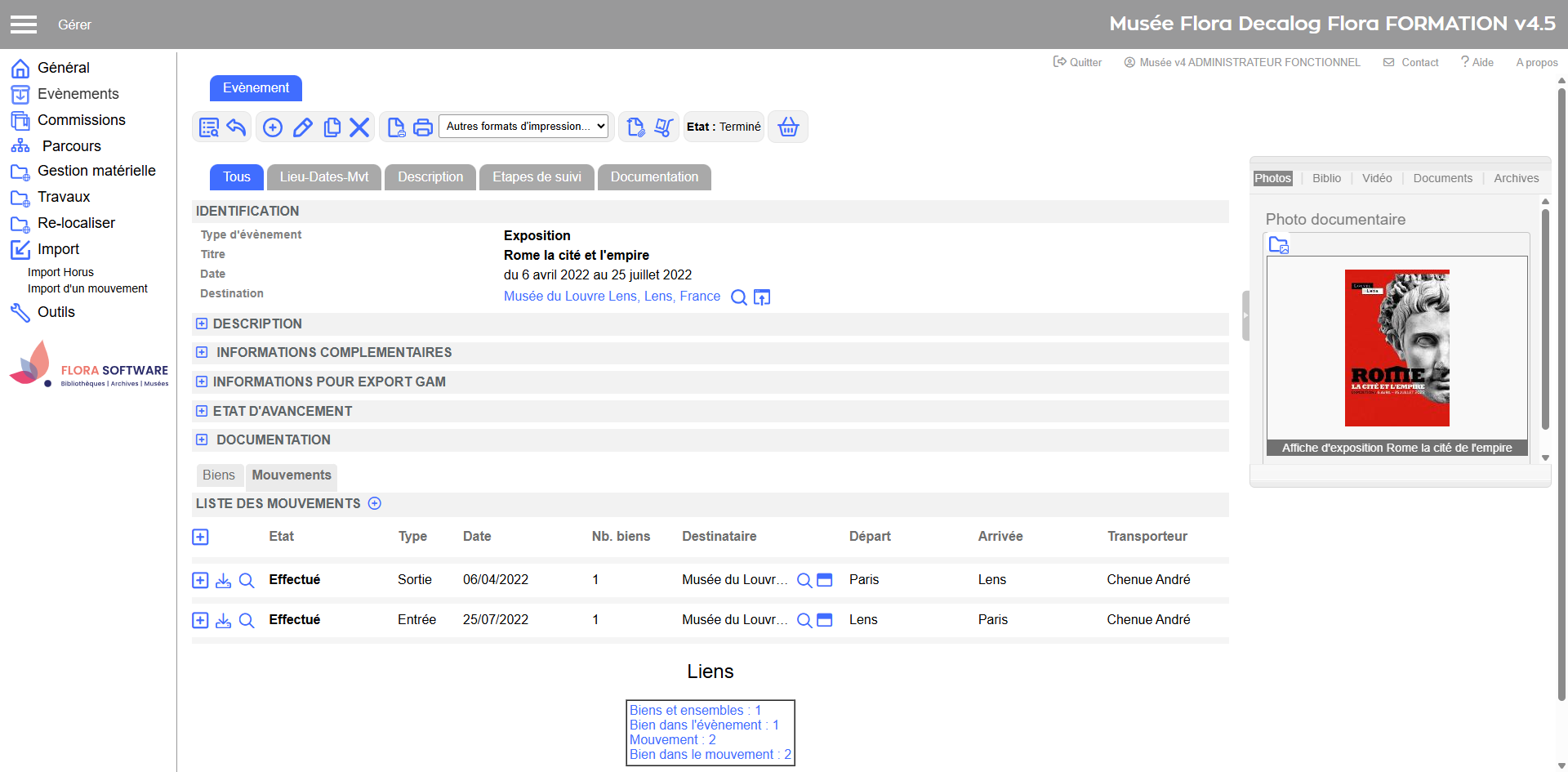Image resolution: width=1568 pixels, height=772 pixels.
Task: Click the delete X icon in toolbar
Action: click(x=359, y=127)
